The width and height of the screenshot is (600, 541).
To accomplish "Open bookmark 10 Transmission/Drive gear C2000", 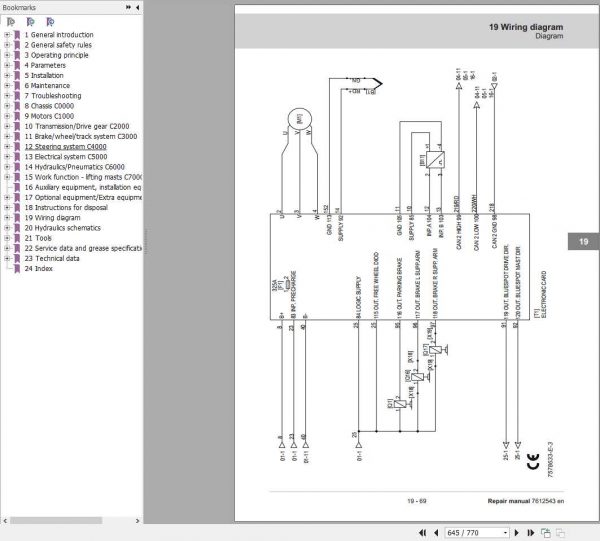I will click(77, 126).
